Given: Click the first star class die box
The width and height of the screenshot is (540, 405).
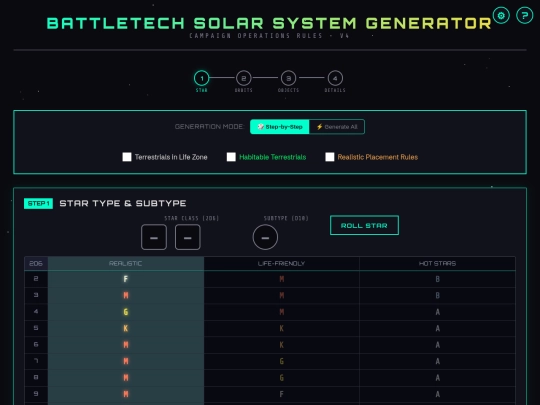Looking at the screenshot, I should (x=154, y=237).
